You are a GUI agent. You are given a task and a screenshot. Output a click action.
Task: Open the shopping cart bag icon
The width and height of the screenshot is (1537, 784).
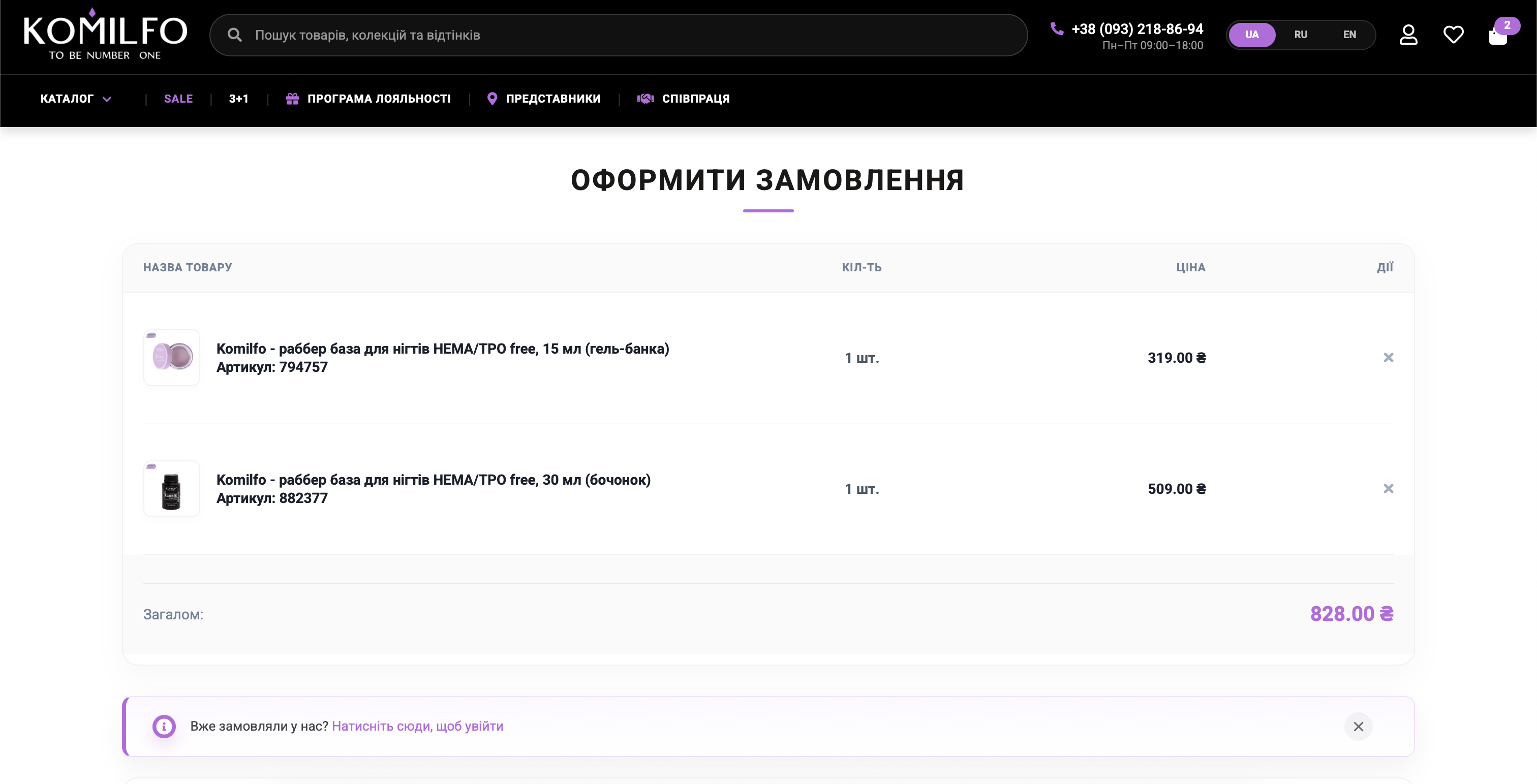pos(1498,36)
